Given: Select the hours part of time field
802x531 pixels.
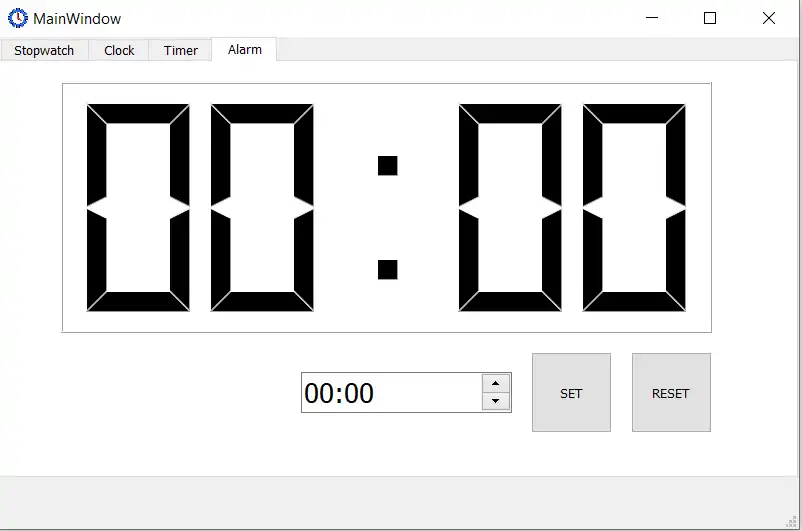Looking at the screenshot, I should tap(319, 393).
